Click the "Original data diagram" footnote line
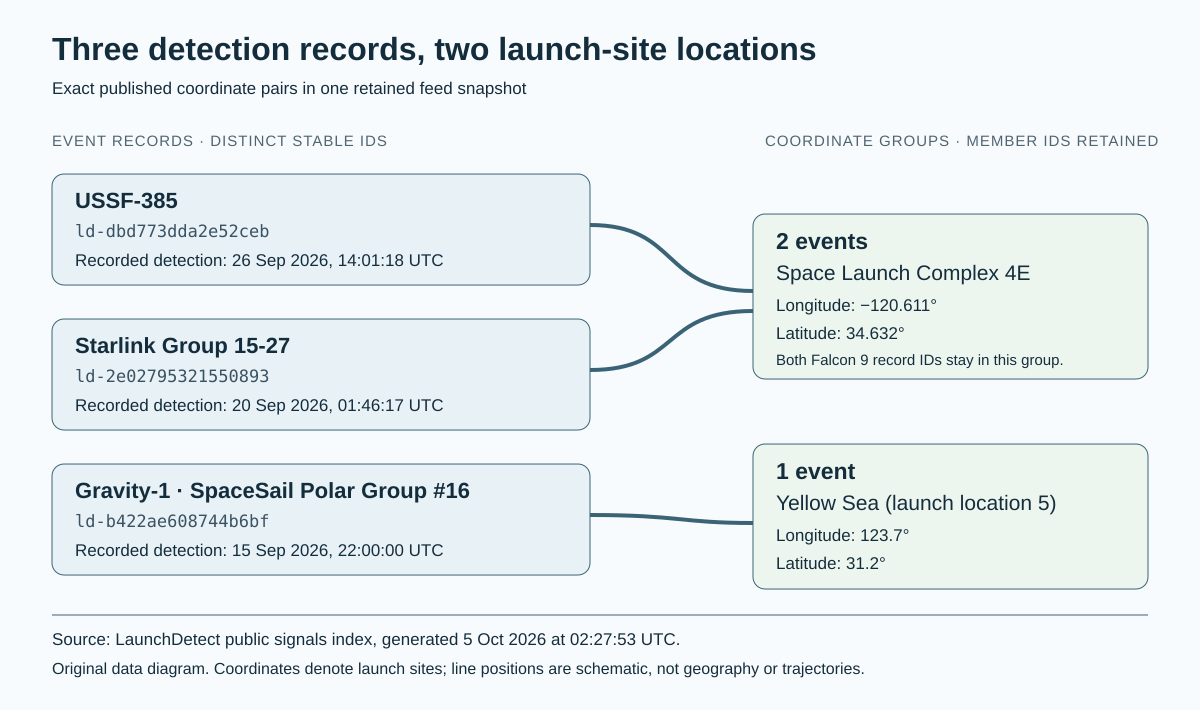The width and height of the screenshot is (1200, 710). (458, 668)
